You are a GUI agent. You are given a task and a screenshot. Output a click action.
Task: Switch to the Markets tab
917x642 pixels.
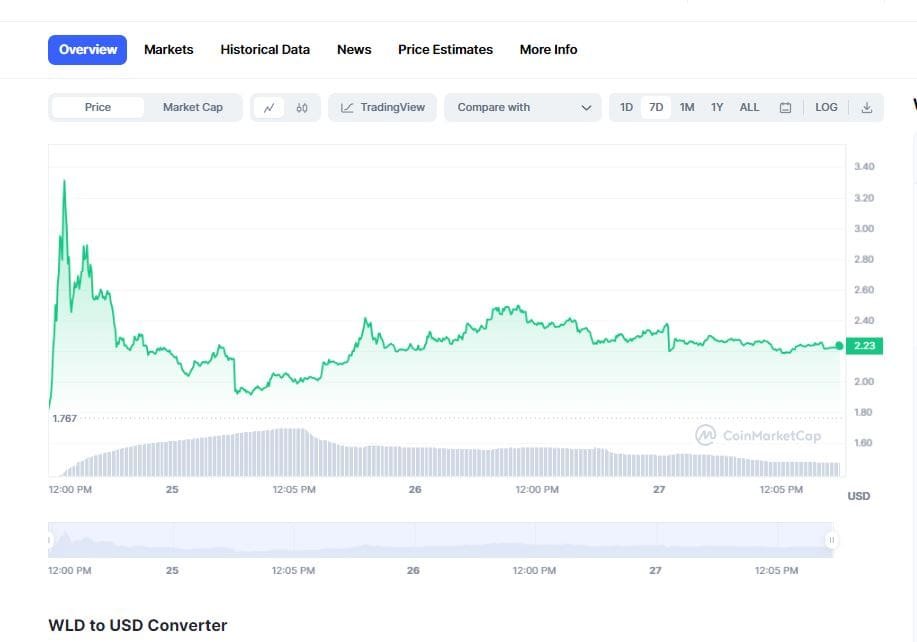168,49
